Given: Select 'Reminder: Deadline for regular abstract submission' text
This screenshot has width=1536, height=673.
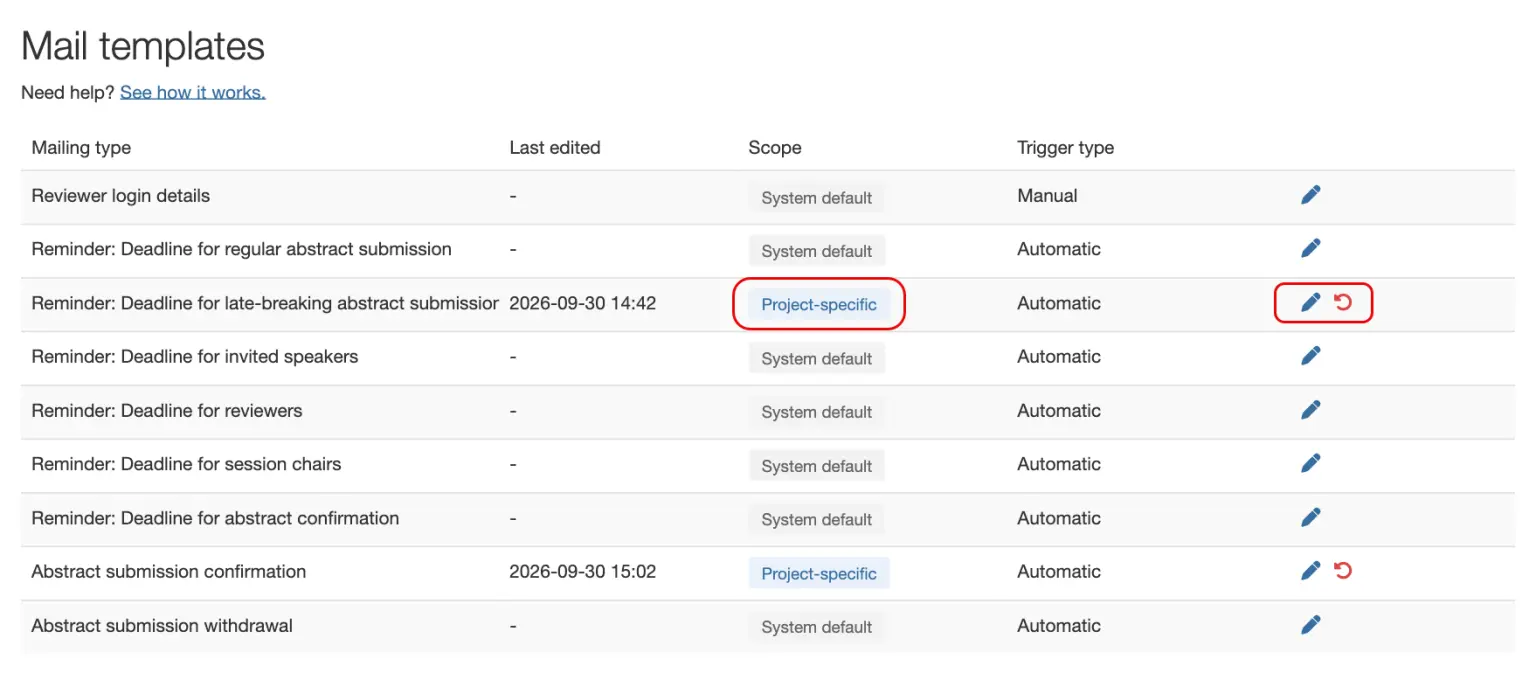Looking at the screenshot, I should [x=241, y=249].
